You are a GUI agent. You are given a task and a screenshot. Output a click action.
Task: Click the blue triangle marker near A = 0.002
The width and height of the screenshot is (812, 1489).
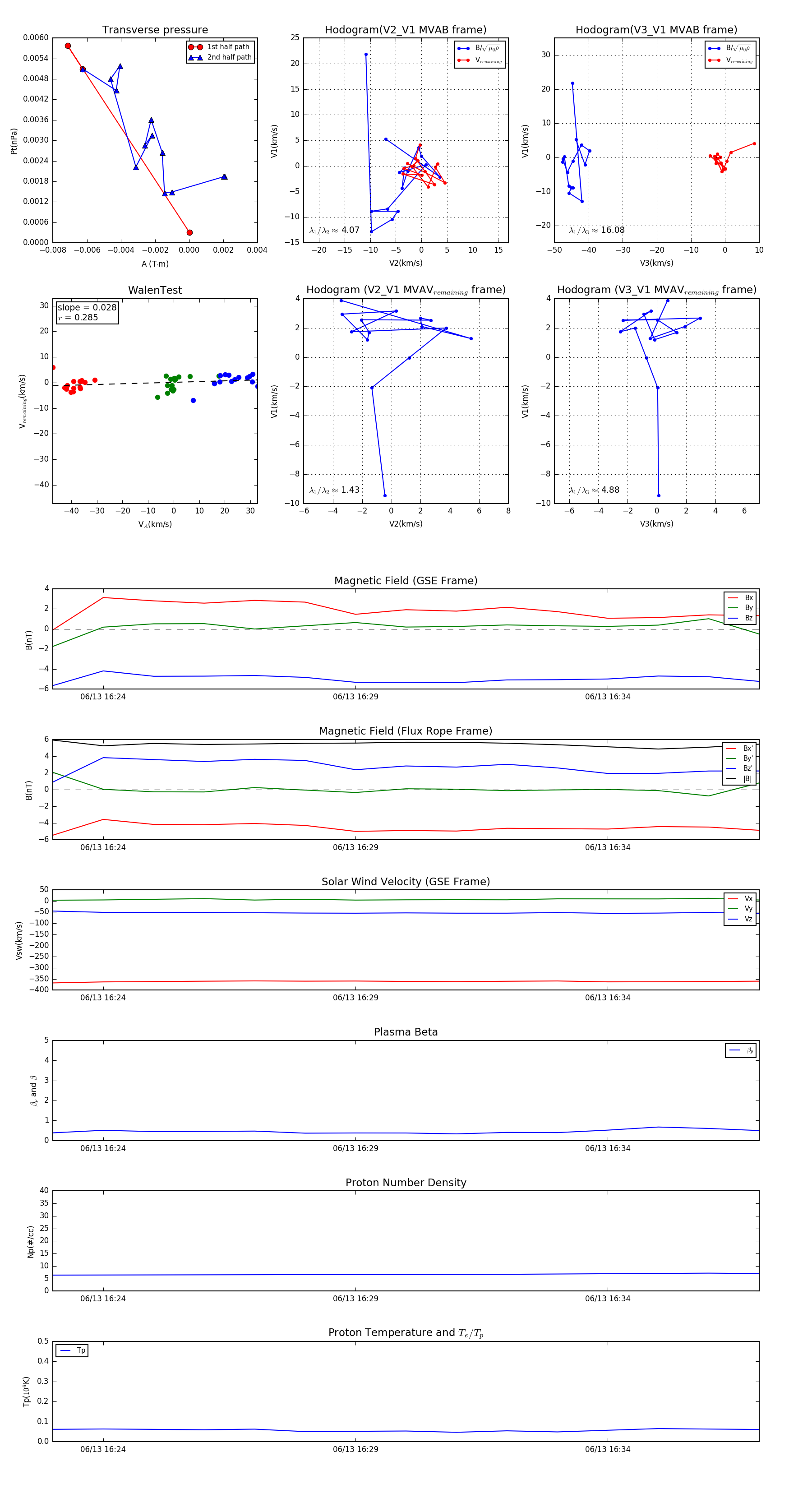pos(224,177)
